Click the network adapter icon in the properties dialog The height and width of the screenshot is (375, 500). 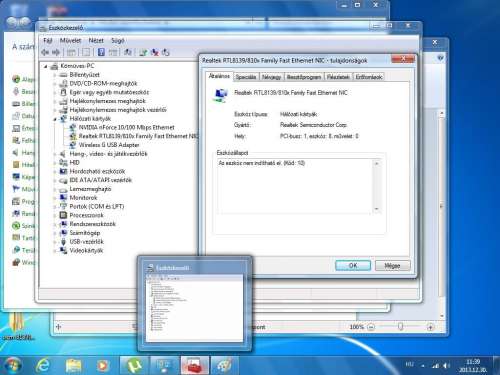pyautogui.click(x=220, y=95)
